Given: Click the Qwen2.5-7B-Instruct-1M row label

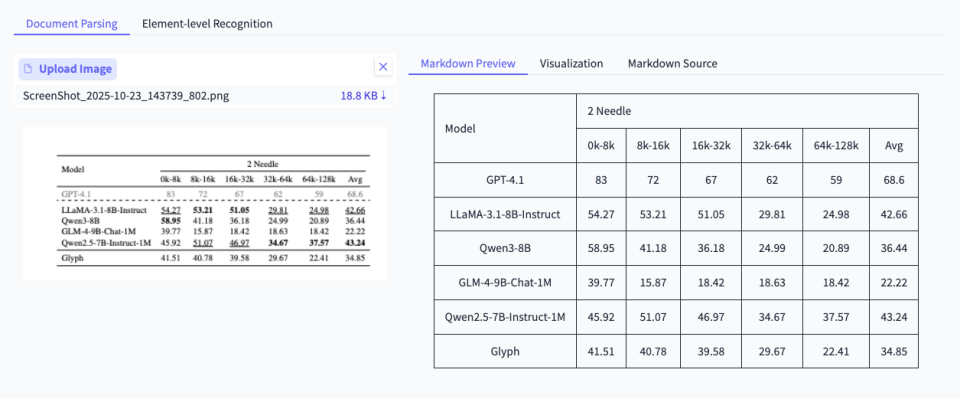Looking at the screenshot, I should (505, 317).
